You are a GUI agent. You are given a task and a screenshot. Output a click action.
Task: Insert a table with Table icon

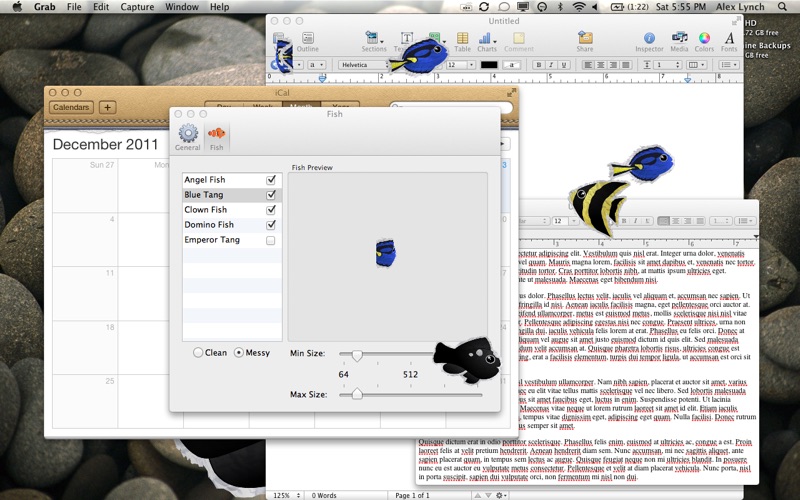tap(462, 40)
